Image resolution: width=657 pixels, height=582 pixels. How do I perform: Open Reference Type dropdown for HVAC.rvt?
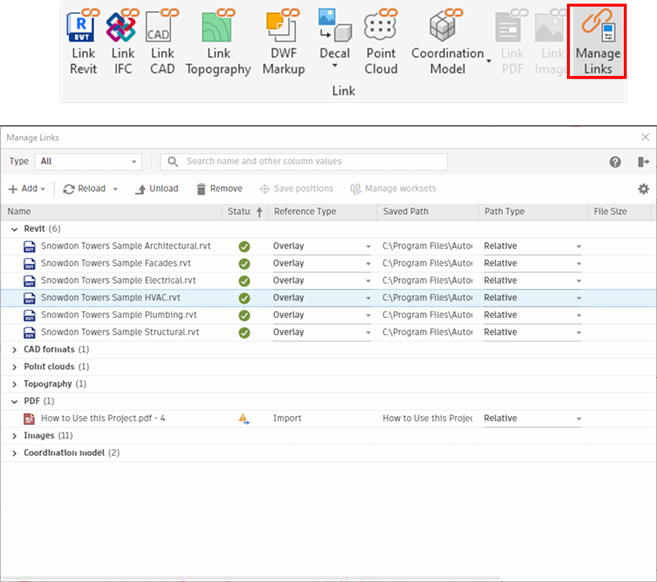(x=322, y=298)
